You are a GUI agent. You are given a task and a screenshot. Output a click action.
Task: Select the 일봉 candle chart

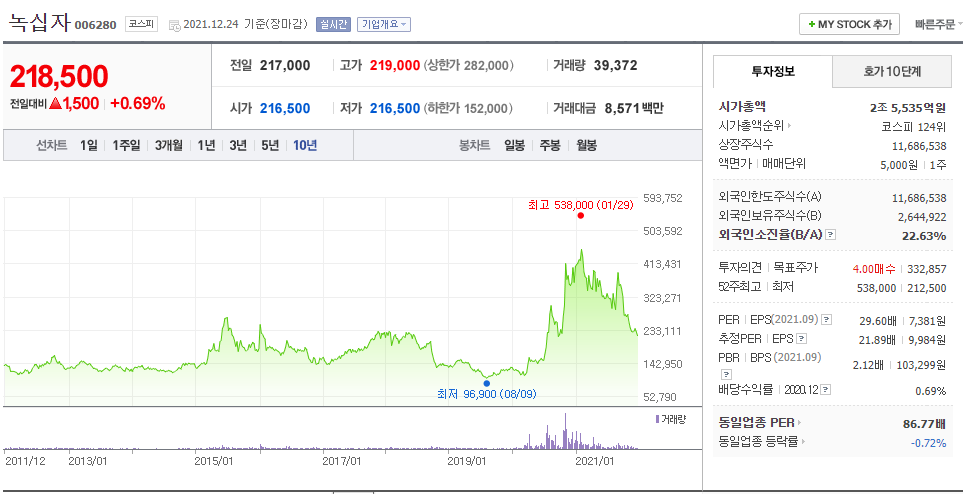(x=515, y=146)
